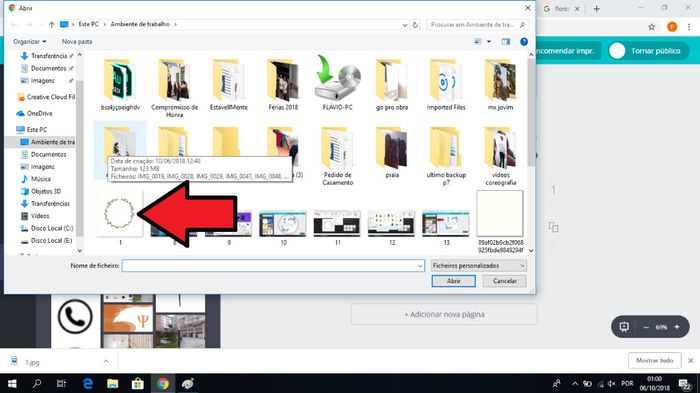Search in Ambiente de trabalho field
Image resolution: width=700 pixels, height=393 pixels.
pos(477,25)
